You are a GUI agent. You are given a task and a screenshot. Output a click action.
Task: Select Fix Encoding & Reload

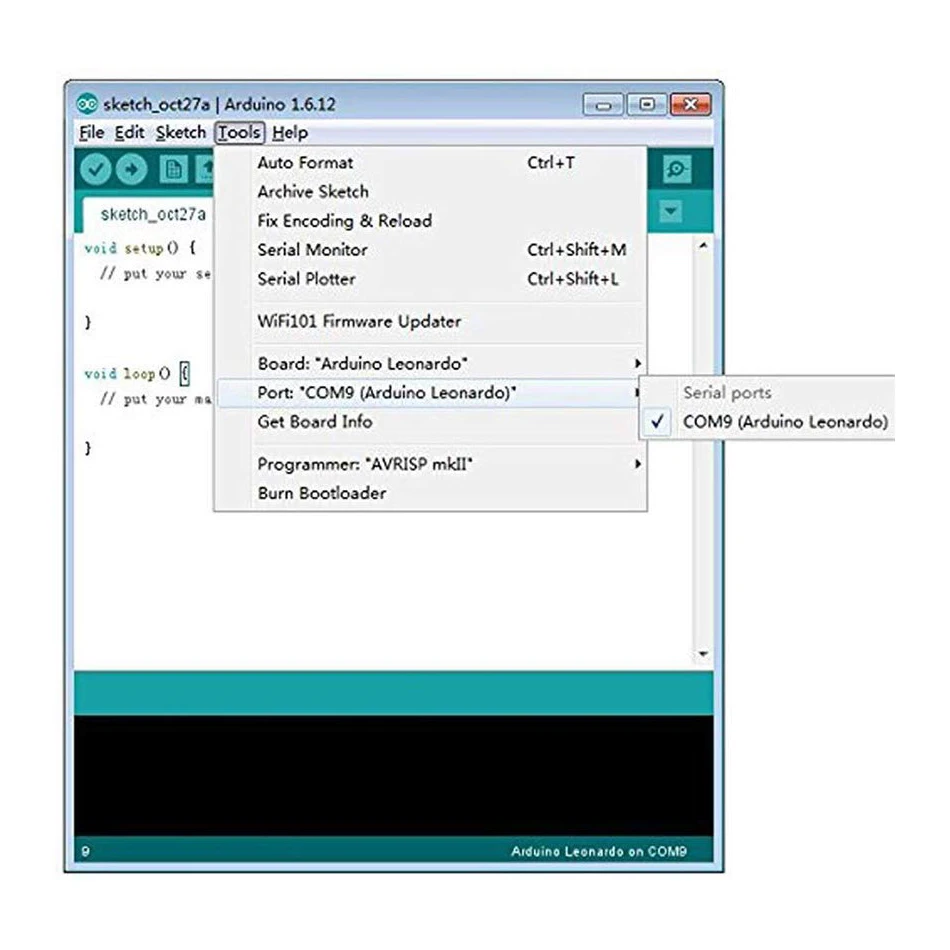click(431, 221)
